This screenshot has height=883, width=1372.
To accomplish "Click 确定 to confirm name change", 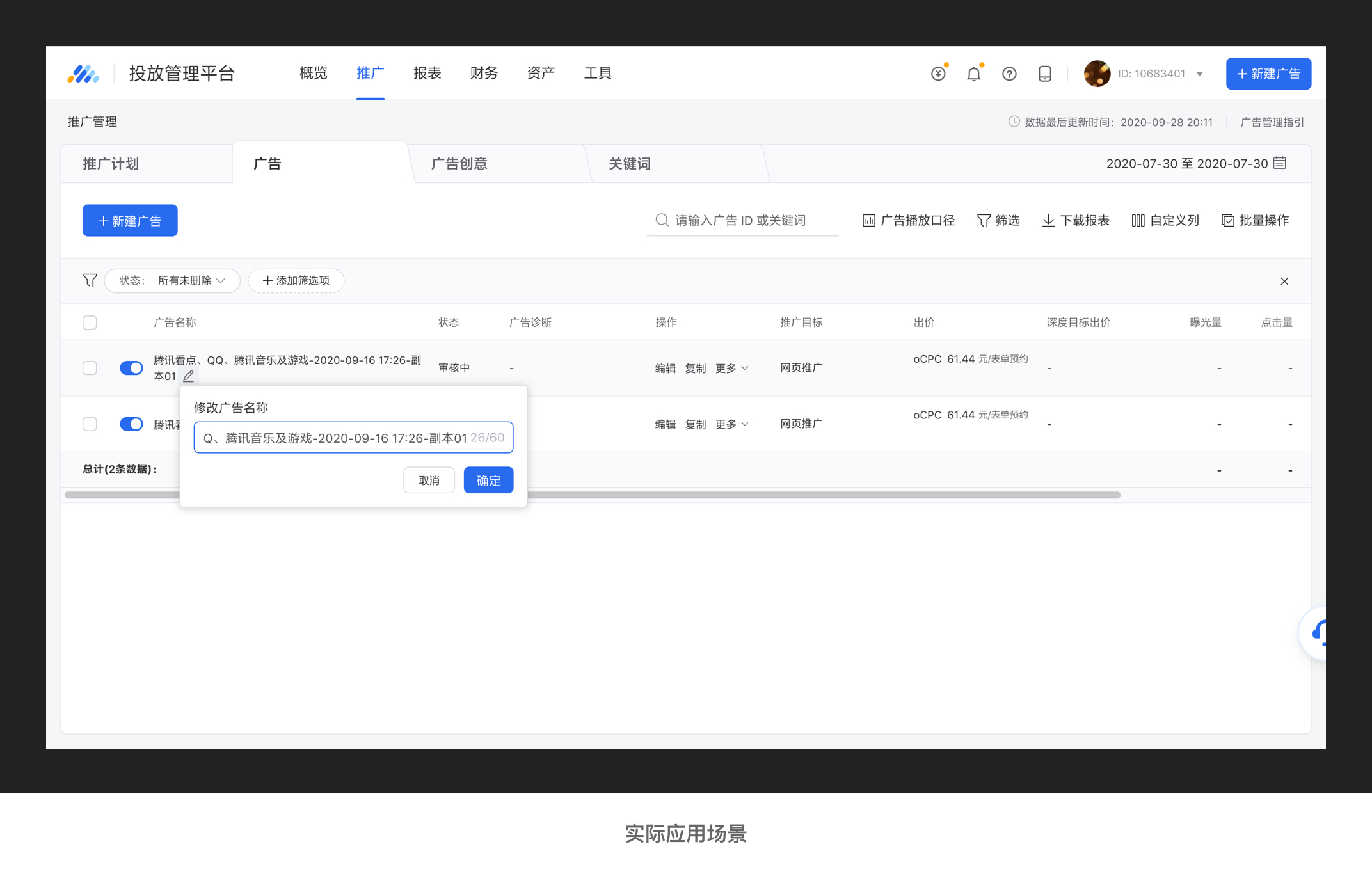I will point(488,481).
